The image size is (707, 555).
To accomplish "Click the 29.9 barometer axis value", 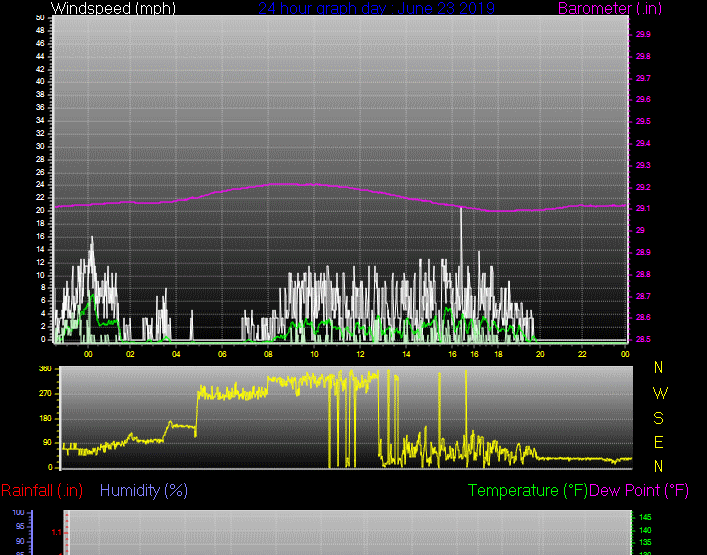I will click(643, 34).
